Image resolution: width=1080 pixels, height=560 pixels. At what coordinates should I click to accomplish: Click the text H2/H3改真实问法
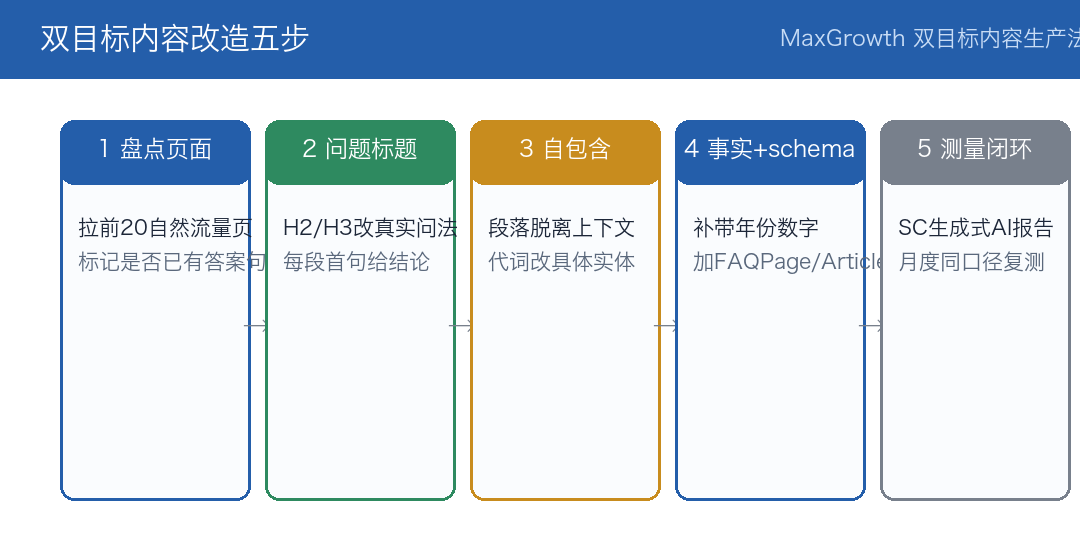point(370,228)
